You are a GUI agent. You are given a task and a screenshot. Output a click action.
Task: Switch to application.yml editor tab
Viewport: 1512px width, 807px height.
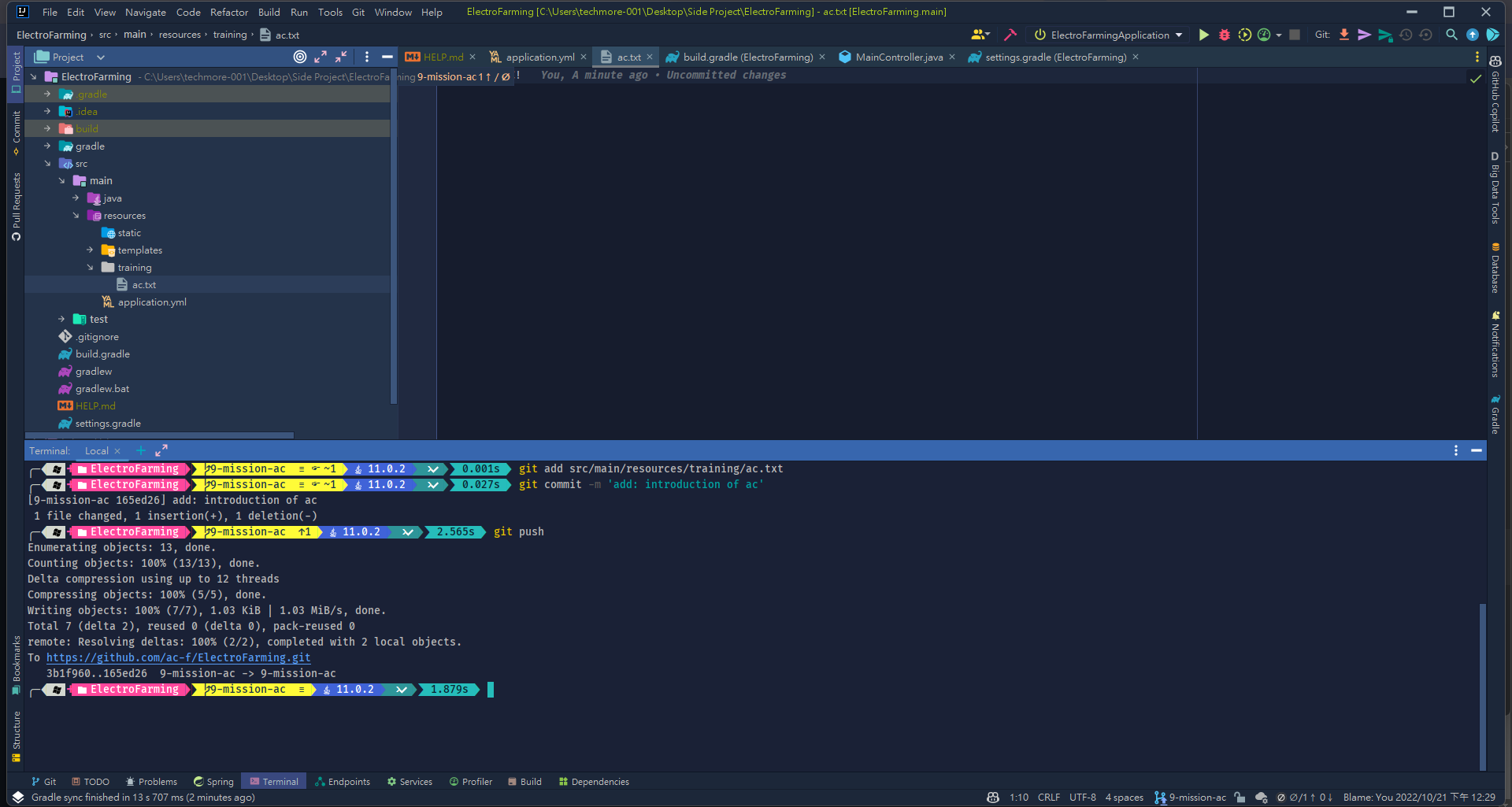(x=539, y=57)
